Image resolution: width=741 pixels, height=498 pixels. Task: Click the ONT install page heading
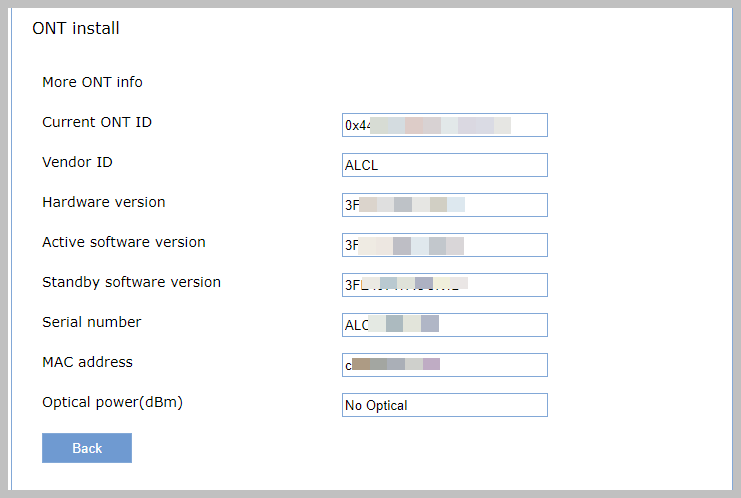(x=76, y=28)
